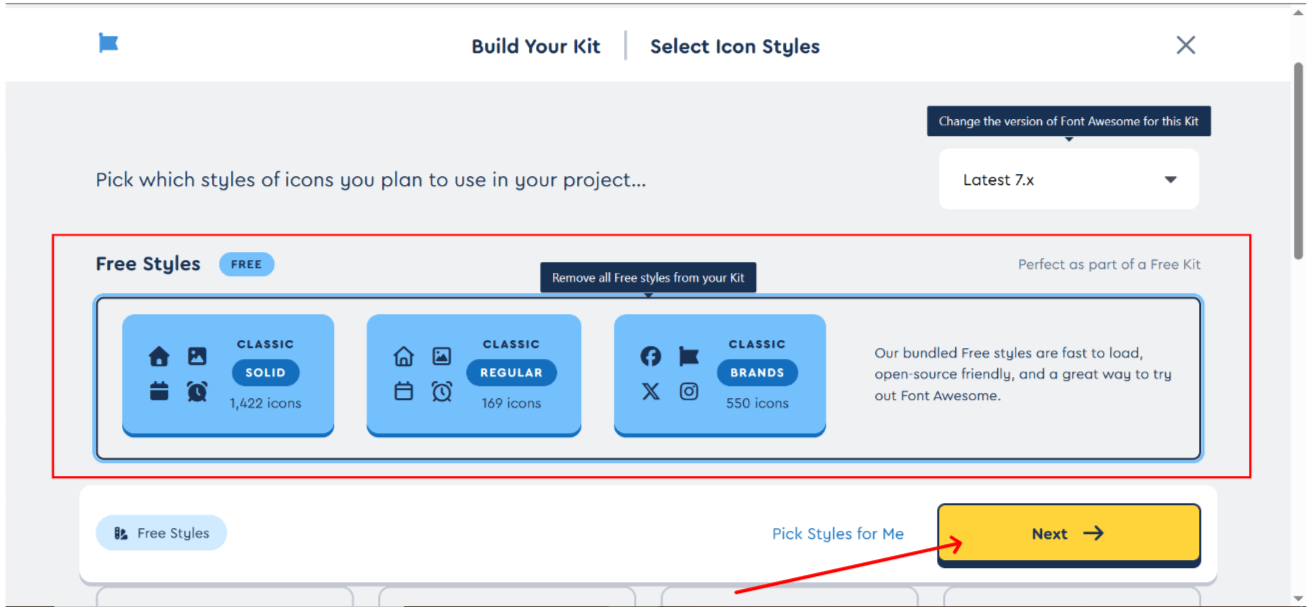The height and width of the screenshot is (607, 1315).
Task: Toggle the Classic Solid style card
Action: [228, 375]
